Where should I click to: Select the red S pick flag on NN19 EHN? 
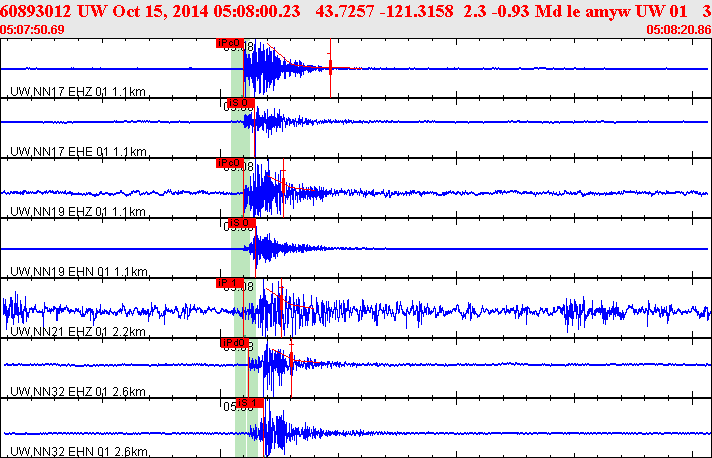click(x=241, y=223)
